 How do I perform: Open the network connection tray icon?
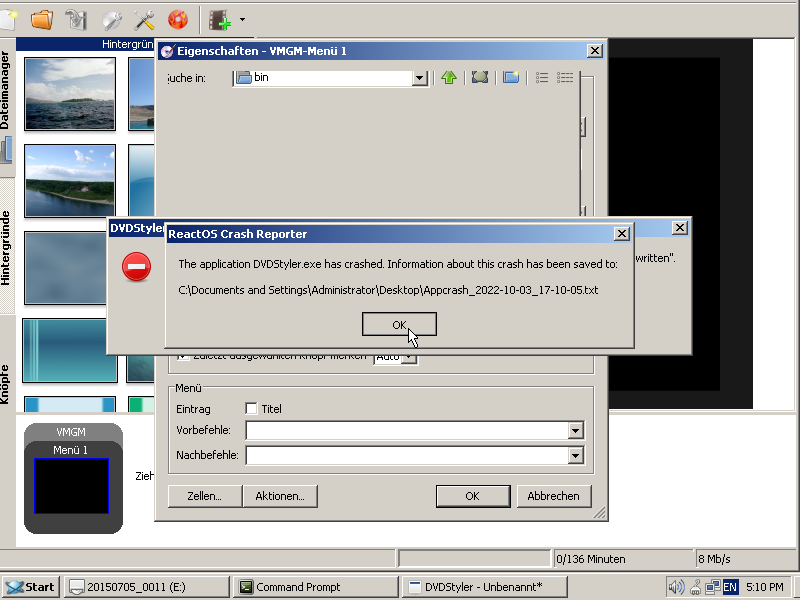(x=713, y=587)
